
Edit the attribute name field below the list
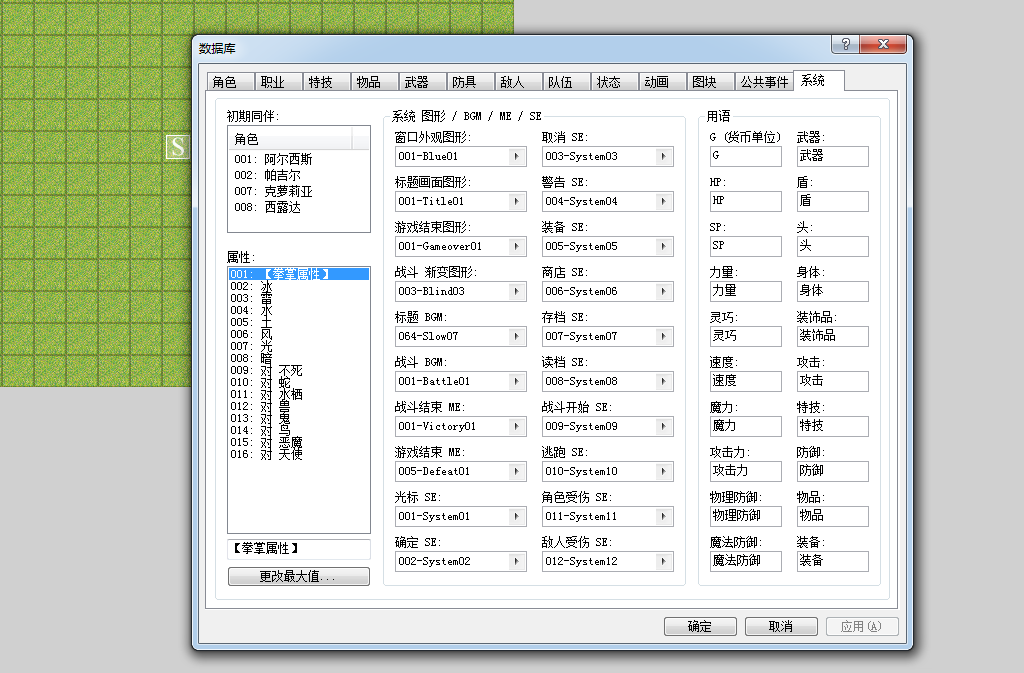point(298,549)
